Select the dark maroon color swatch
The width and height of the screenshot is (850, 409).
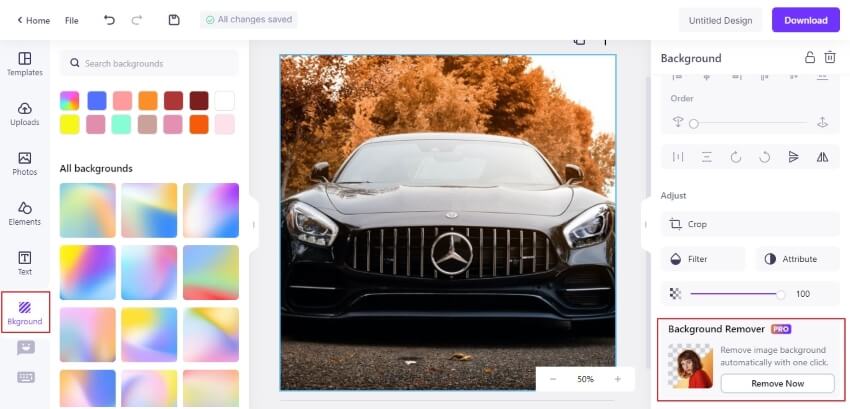click(x=199, y=101)
